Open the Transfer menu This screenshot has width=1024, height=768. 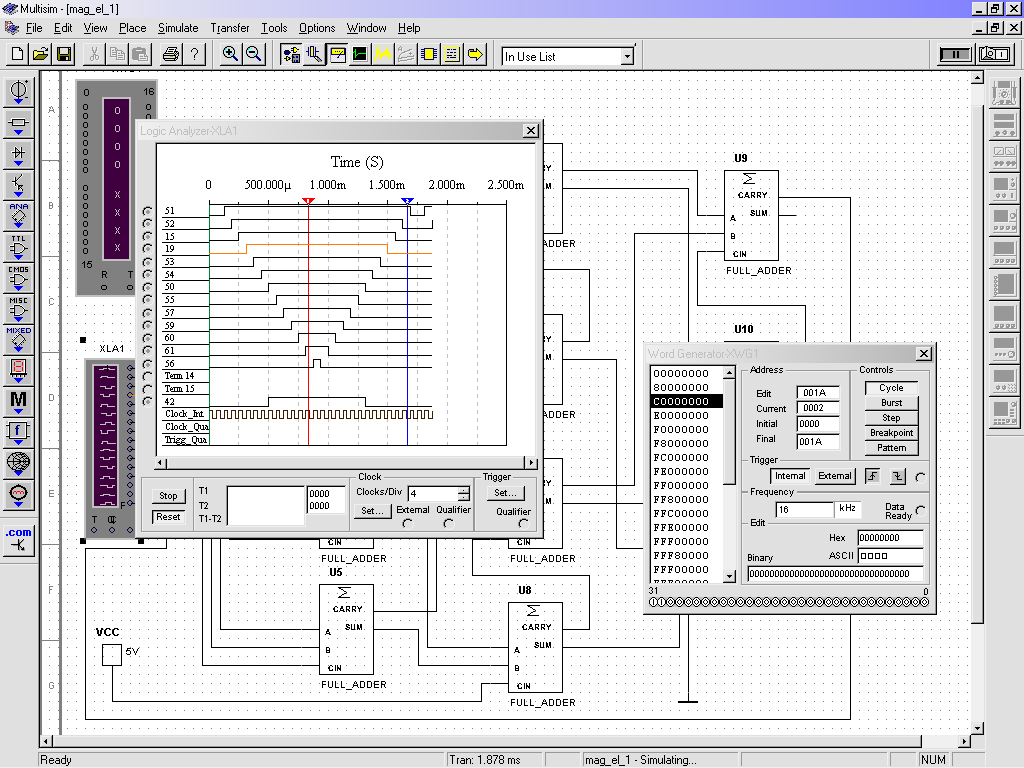tap(230, 28)
